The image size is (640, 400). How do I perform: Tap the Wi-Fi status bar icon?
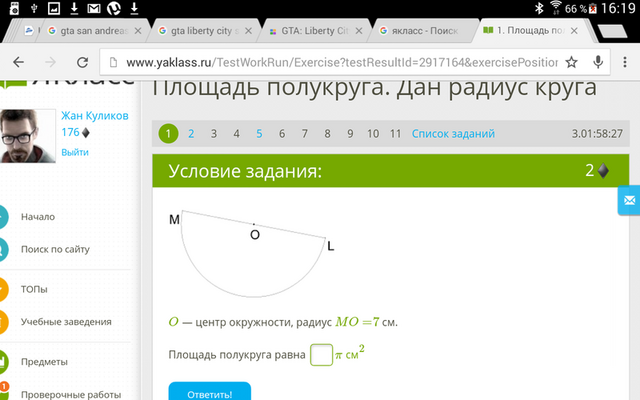point(556,8)
